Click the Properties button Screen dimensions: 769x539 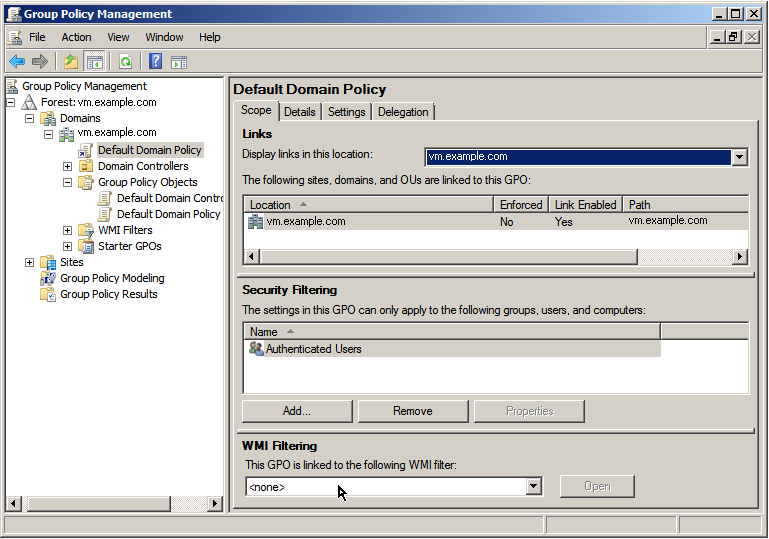[529, 411]
